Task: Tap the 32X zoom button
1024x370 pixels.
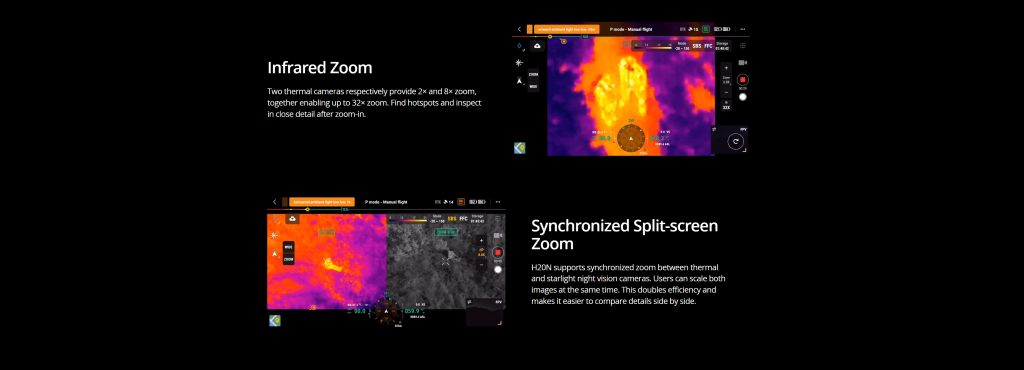Action: coord(726,107)
